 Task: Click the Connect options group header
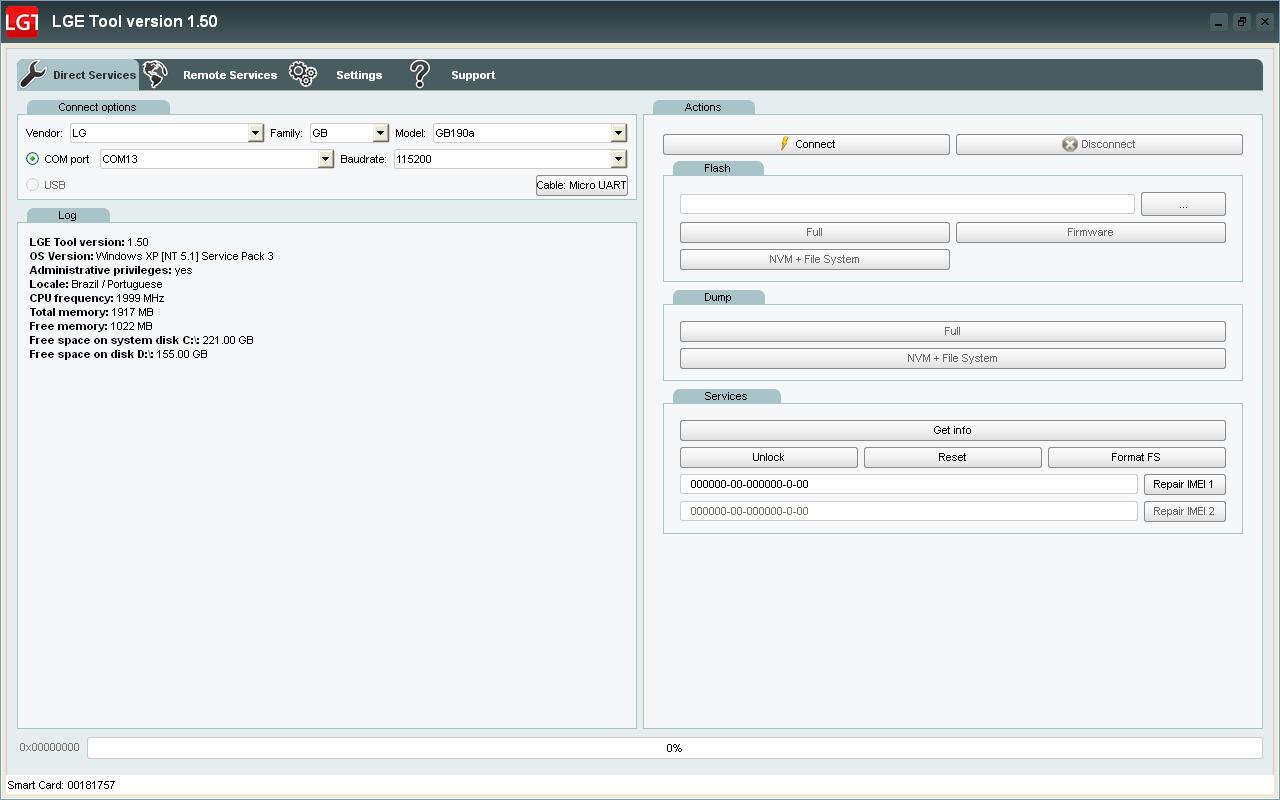click(x=97, y=107)
